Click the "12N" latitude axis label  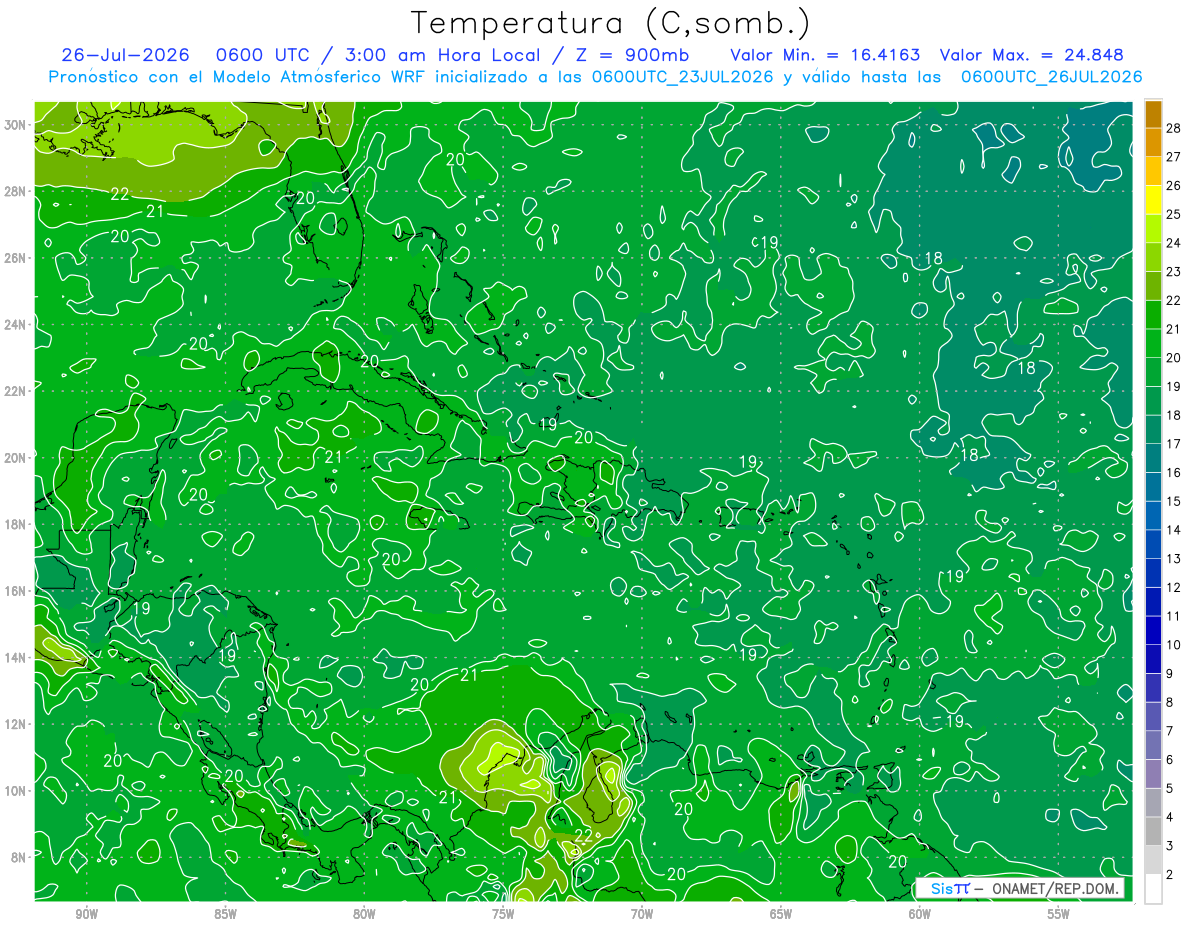[x=17, y=724]
